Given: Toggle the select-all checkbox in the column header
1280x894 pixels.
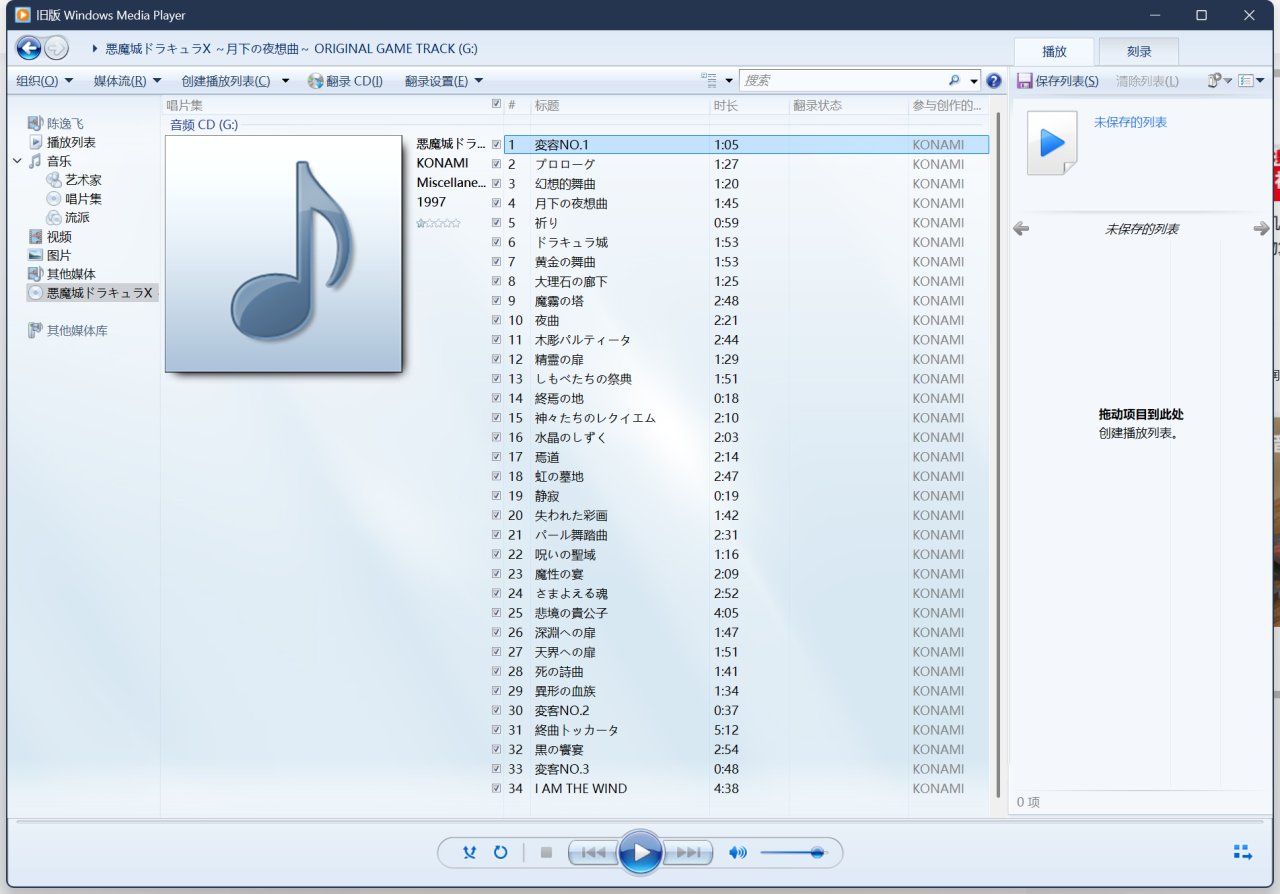Looking at the screenshot, I should [x=496, y=104].
